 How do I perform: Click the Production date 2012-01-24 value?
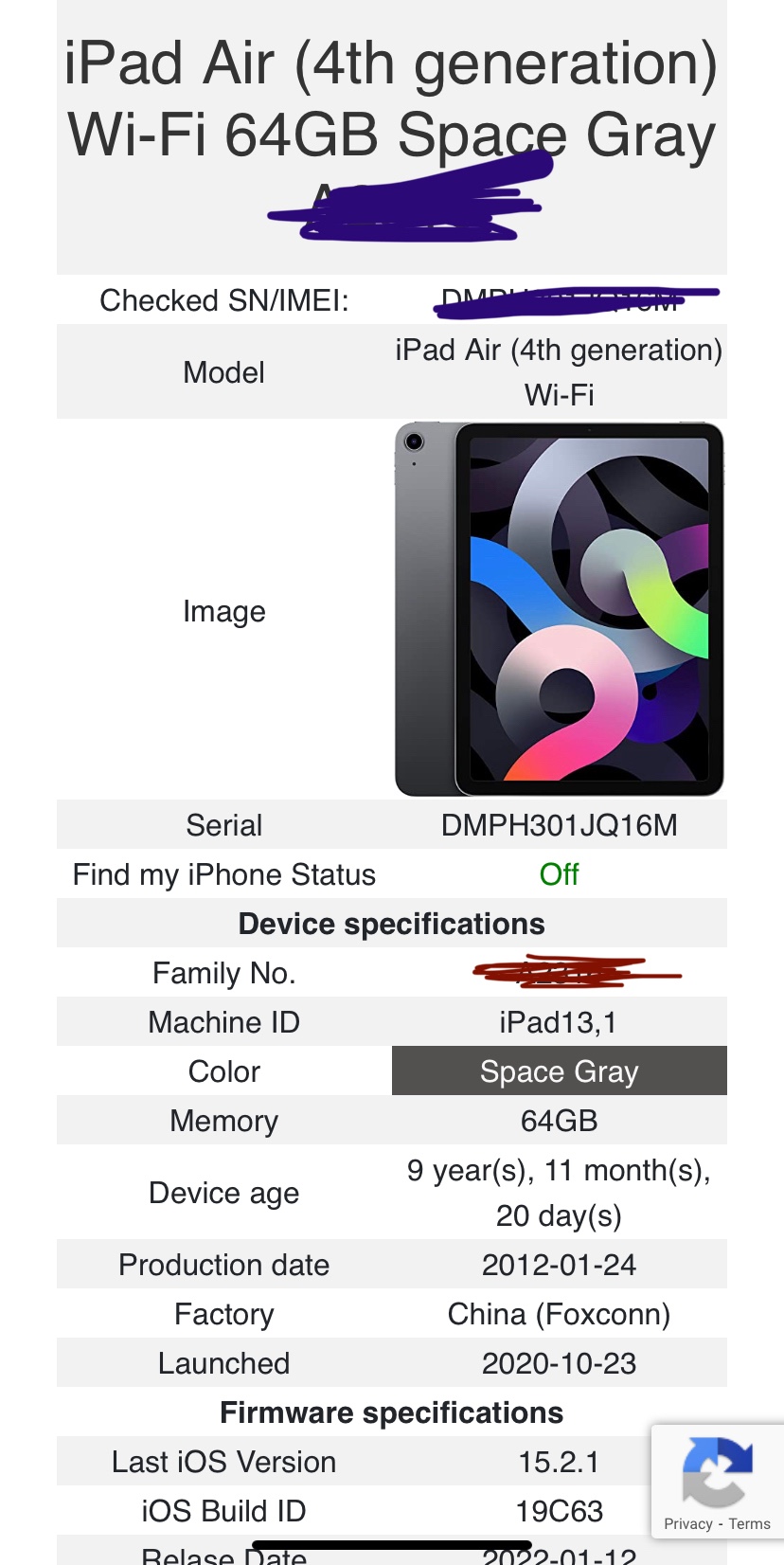pos(560,1265)
